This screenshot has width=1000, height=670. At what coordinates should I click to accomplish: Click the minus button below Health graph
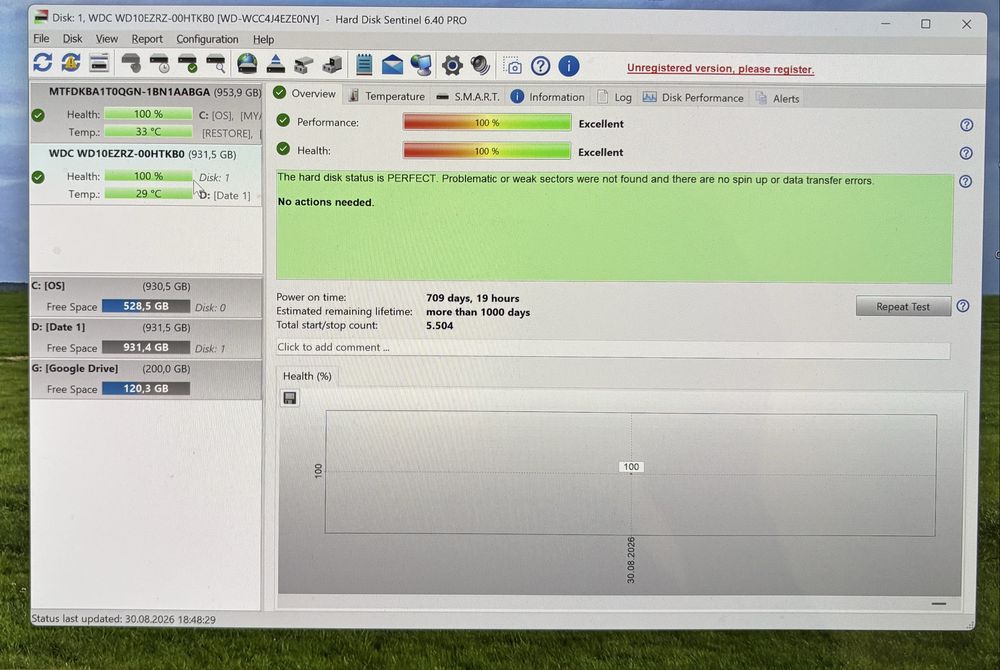click(x=938, y=603)
